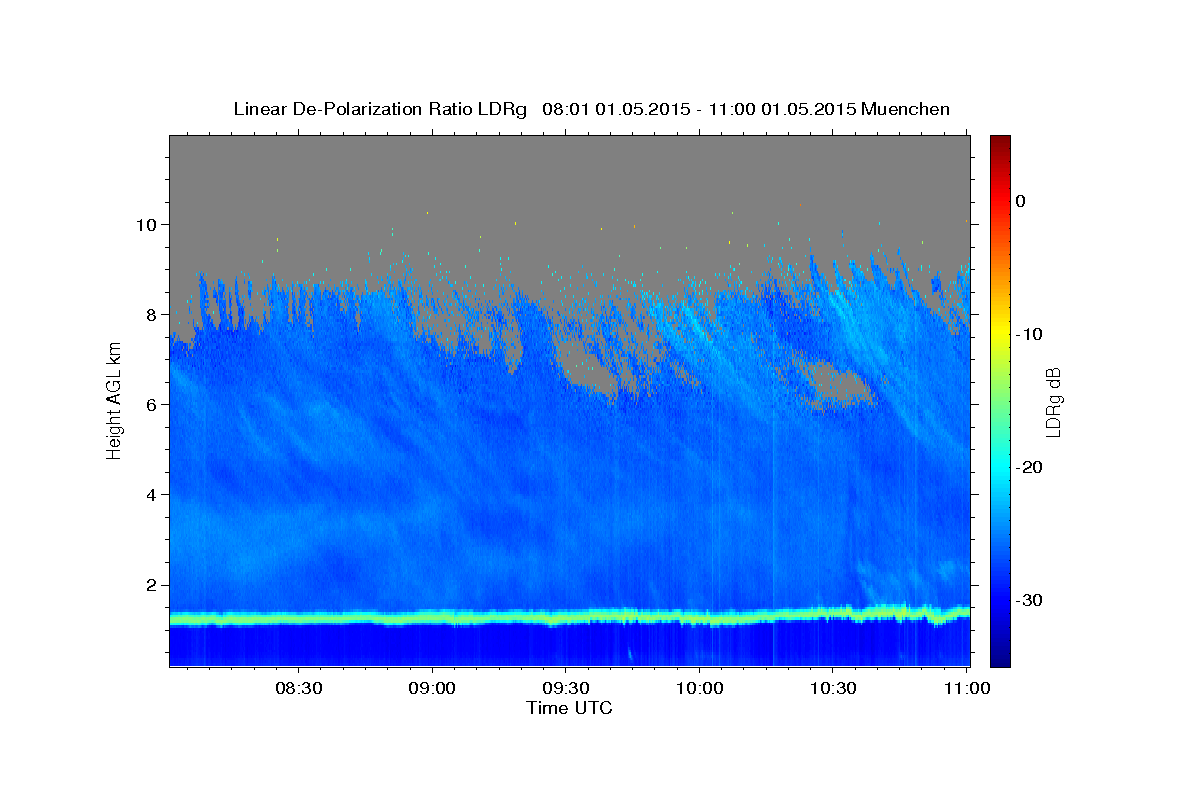Click the 'Muenchen' location in the title
The width and height of the screenshot is (1200, 800).
[x=905, y=109]
